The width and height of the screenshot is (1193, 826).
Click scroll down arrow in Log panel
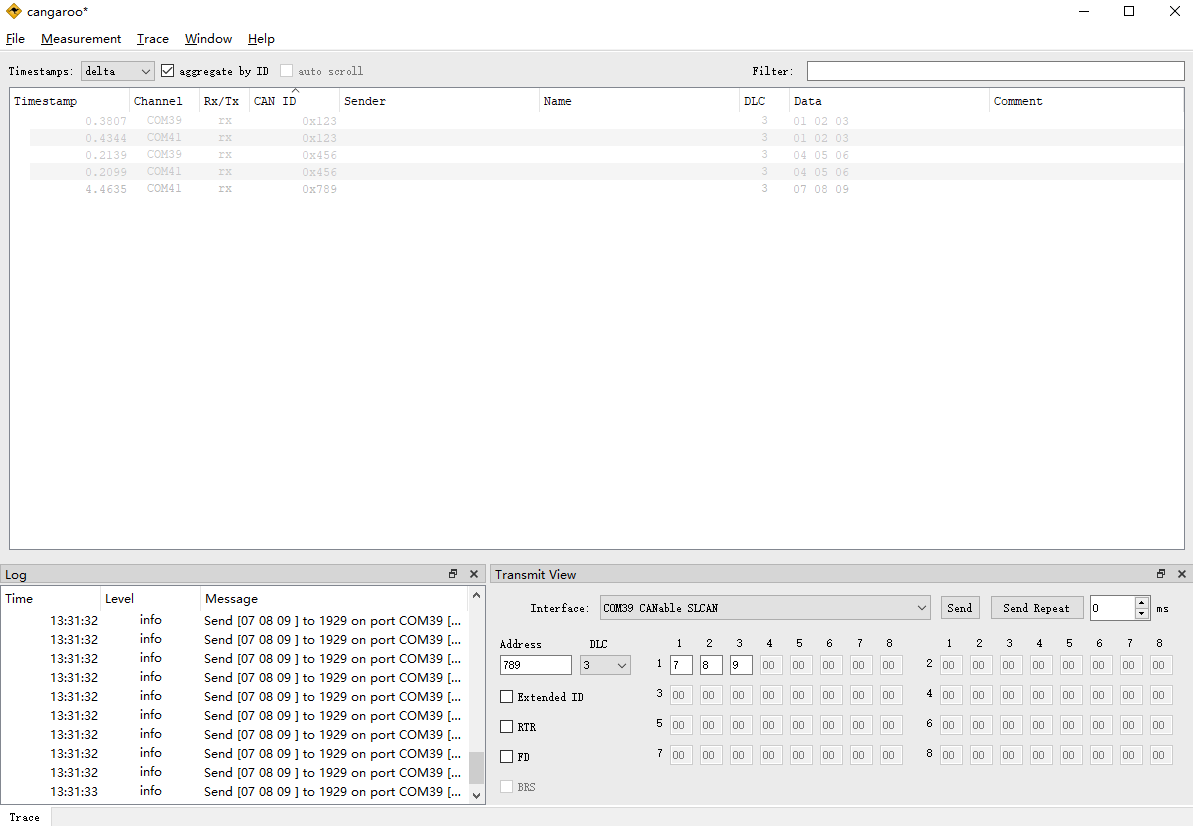(x=476, y=796)
